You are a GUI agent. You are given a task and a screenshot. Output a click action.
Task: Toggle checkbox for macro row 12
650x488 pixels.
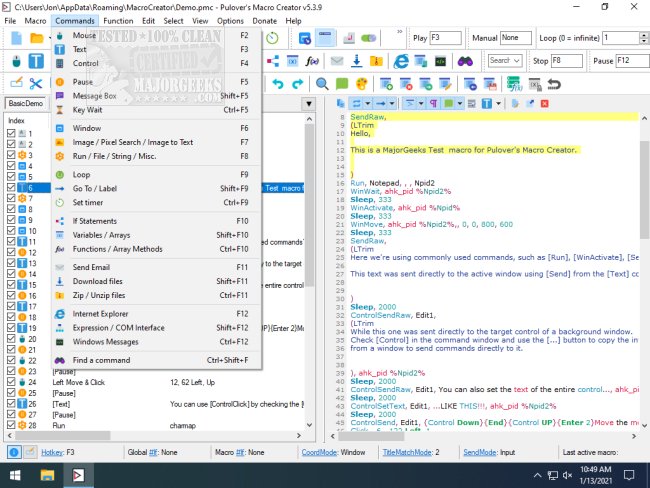[11, 252]
